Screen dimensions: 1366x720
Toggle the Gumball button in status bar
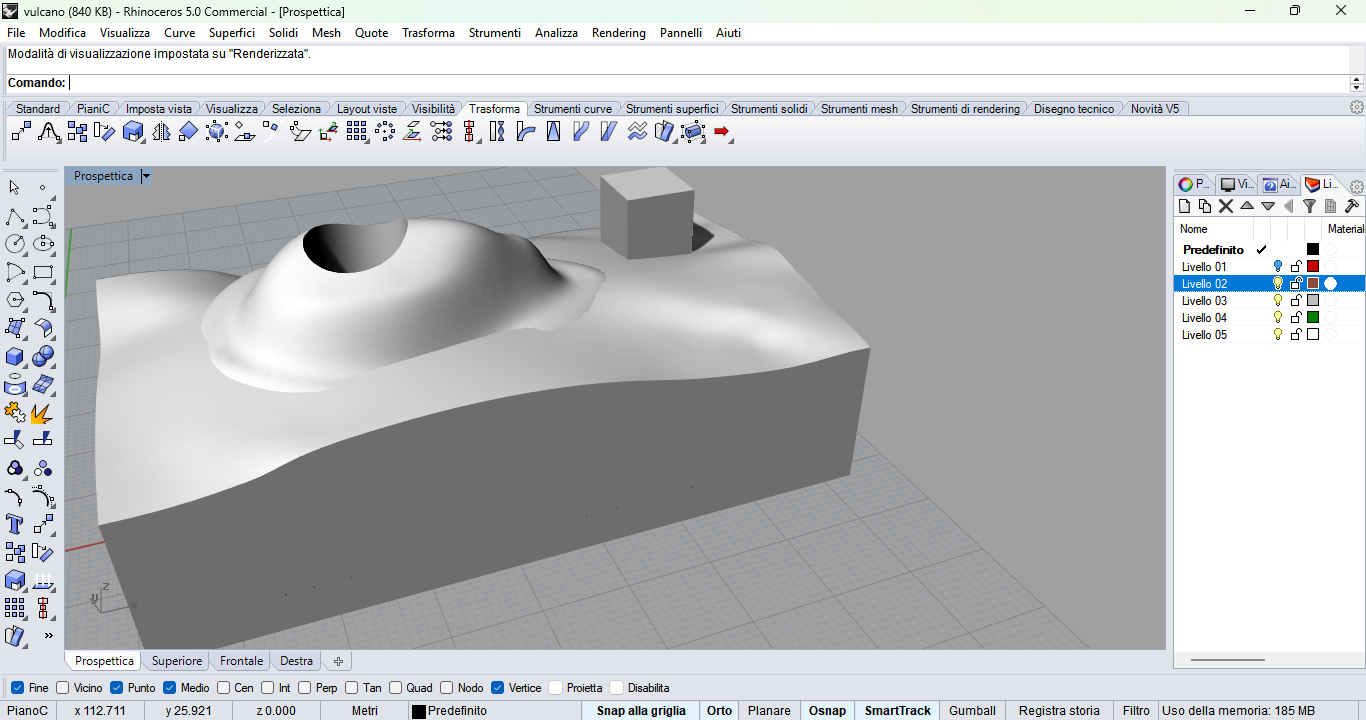[972, 711]
